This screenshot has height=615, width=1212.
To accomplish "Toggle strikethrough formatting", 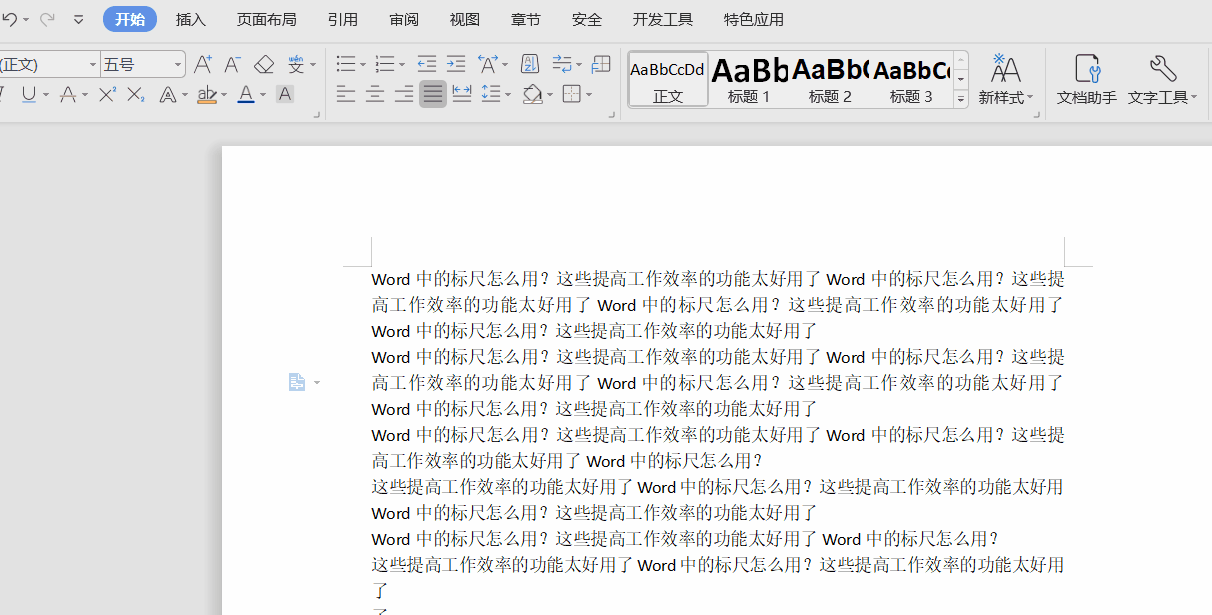I will tap(67, 94).
